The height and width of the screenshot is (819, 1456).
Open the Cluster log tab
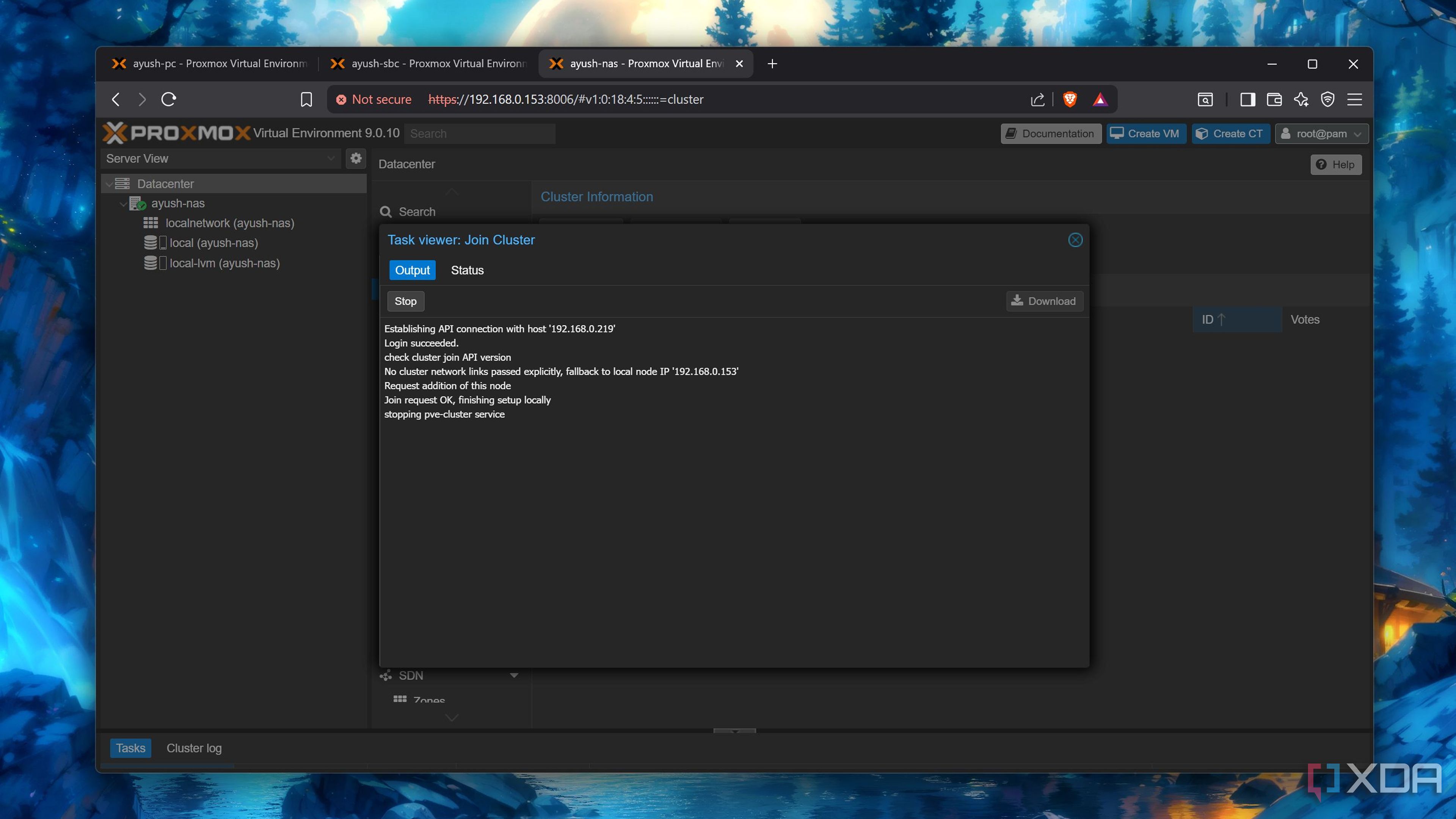pos(194,748)
